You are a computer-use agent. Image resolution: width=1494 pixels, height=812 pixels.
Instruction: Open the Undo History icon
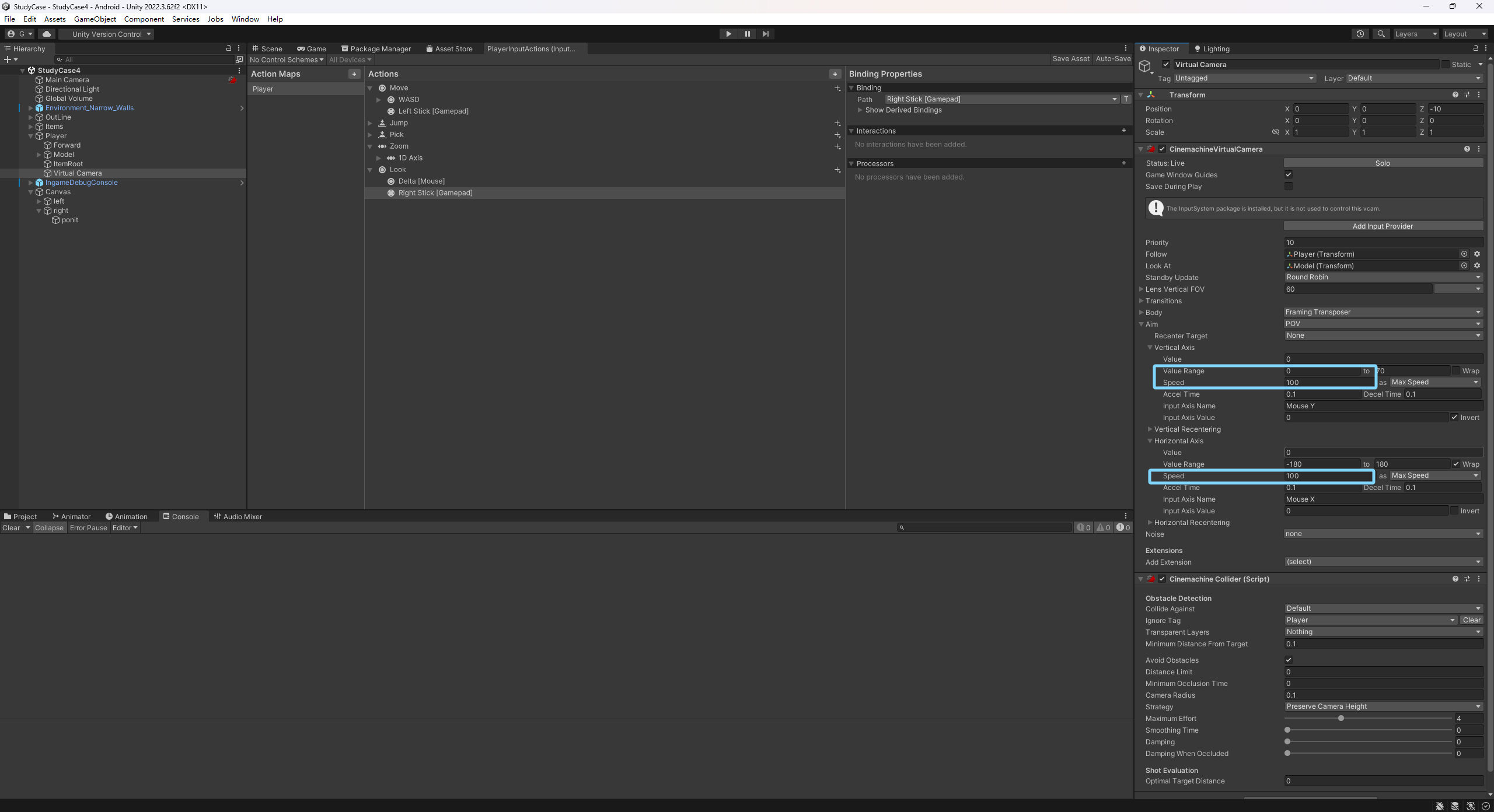pyautogui.click(x=1360, y=34)
